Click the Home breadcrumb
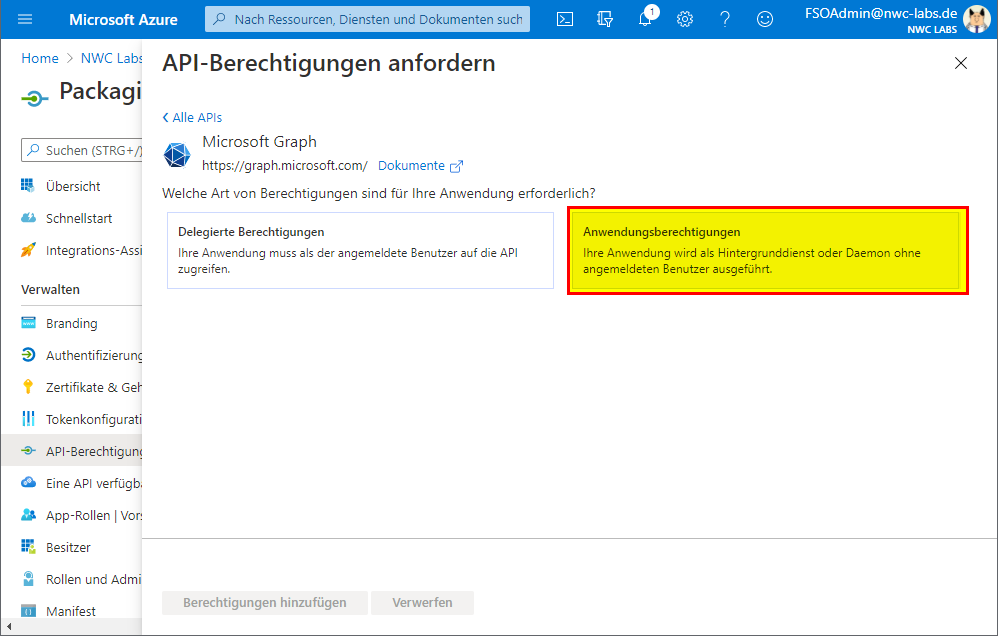Screen dimensions: 998x636 tap(40, 58)
